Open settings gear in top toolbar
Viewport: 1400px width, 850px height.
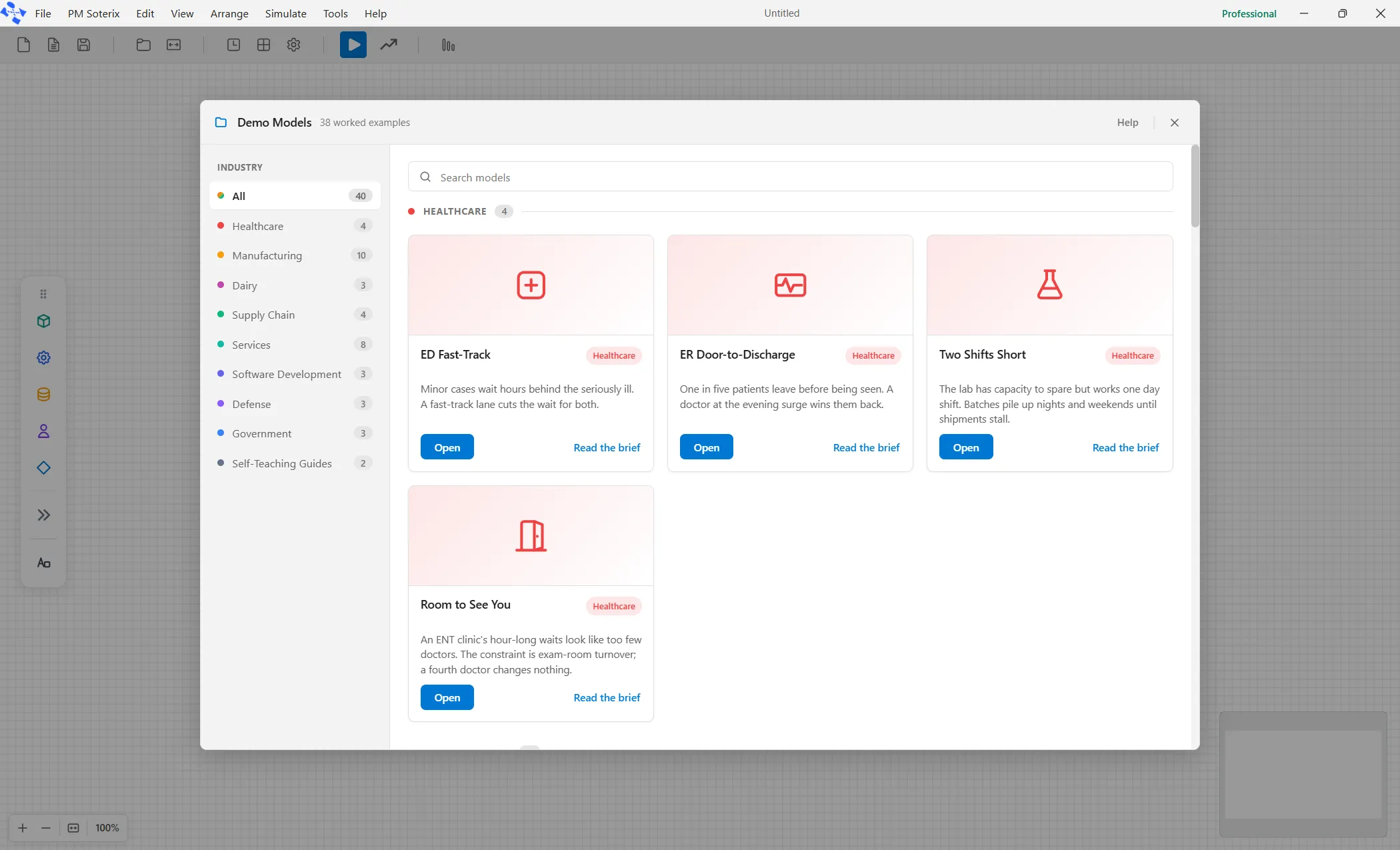pos(293,45)
